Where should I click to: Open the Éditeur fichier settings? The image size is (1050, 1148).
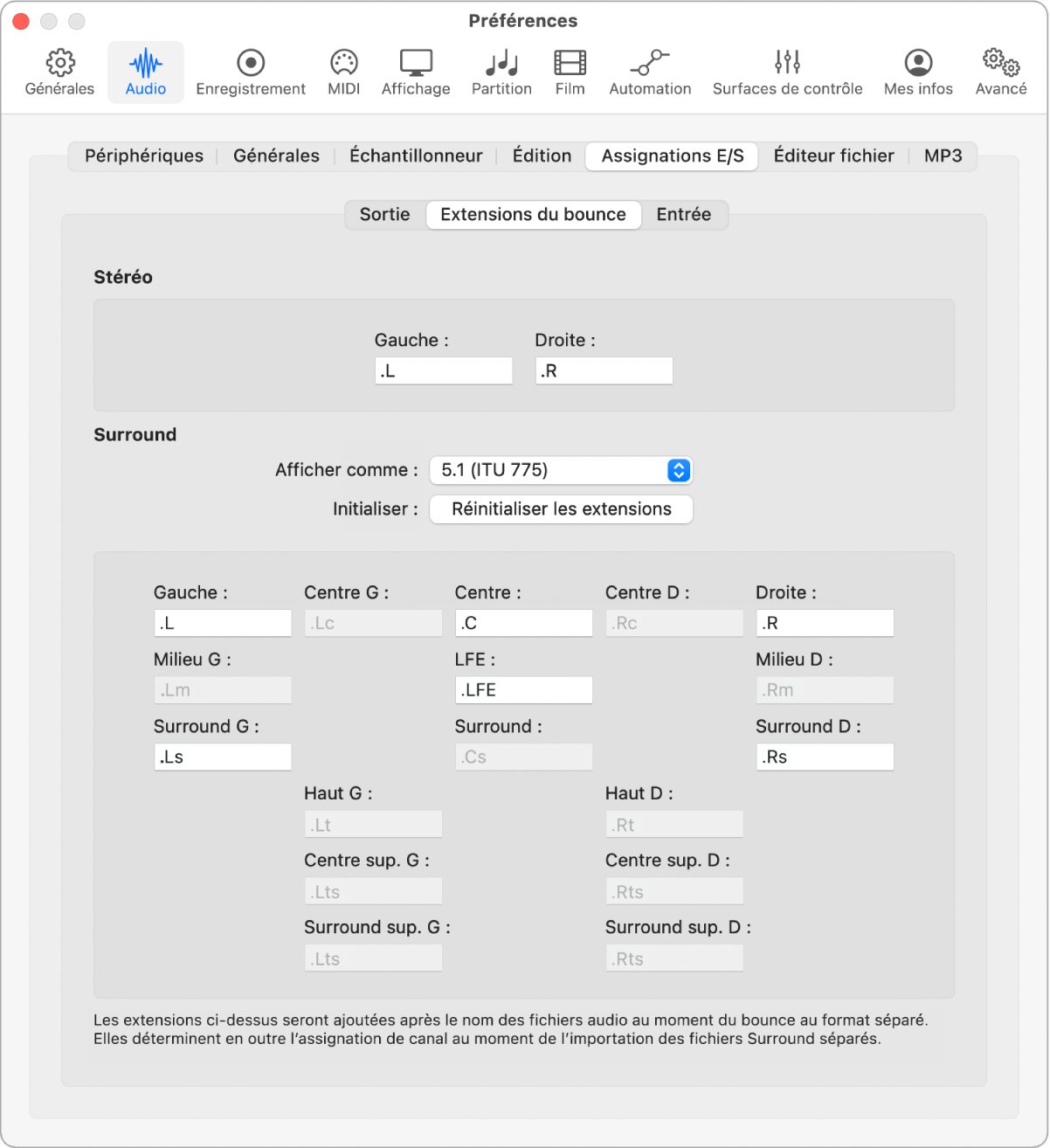[832, 156]
